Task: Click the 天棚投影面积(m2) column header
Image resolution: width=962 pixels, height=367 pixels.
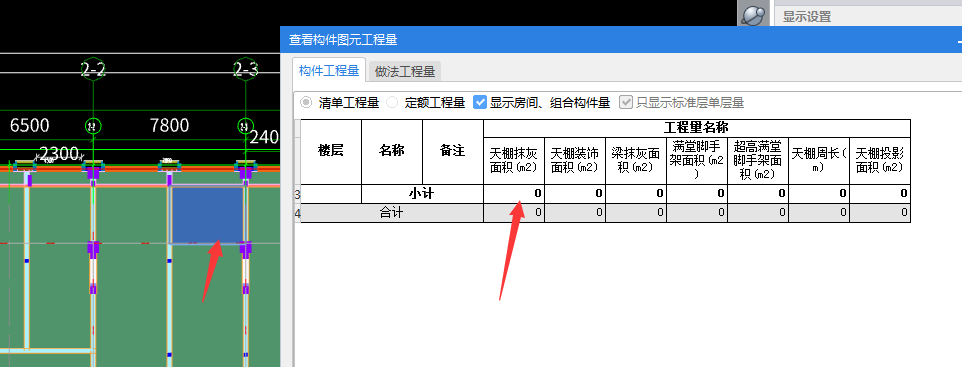Action: (x=880, y=160)
